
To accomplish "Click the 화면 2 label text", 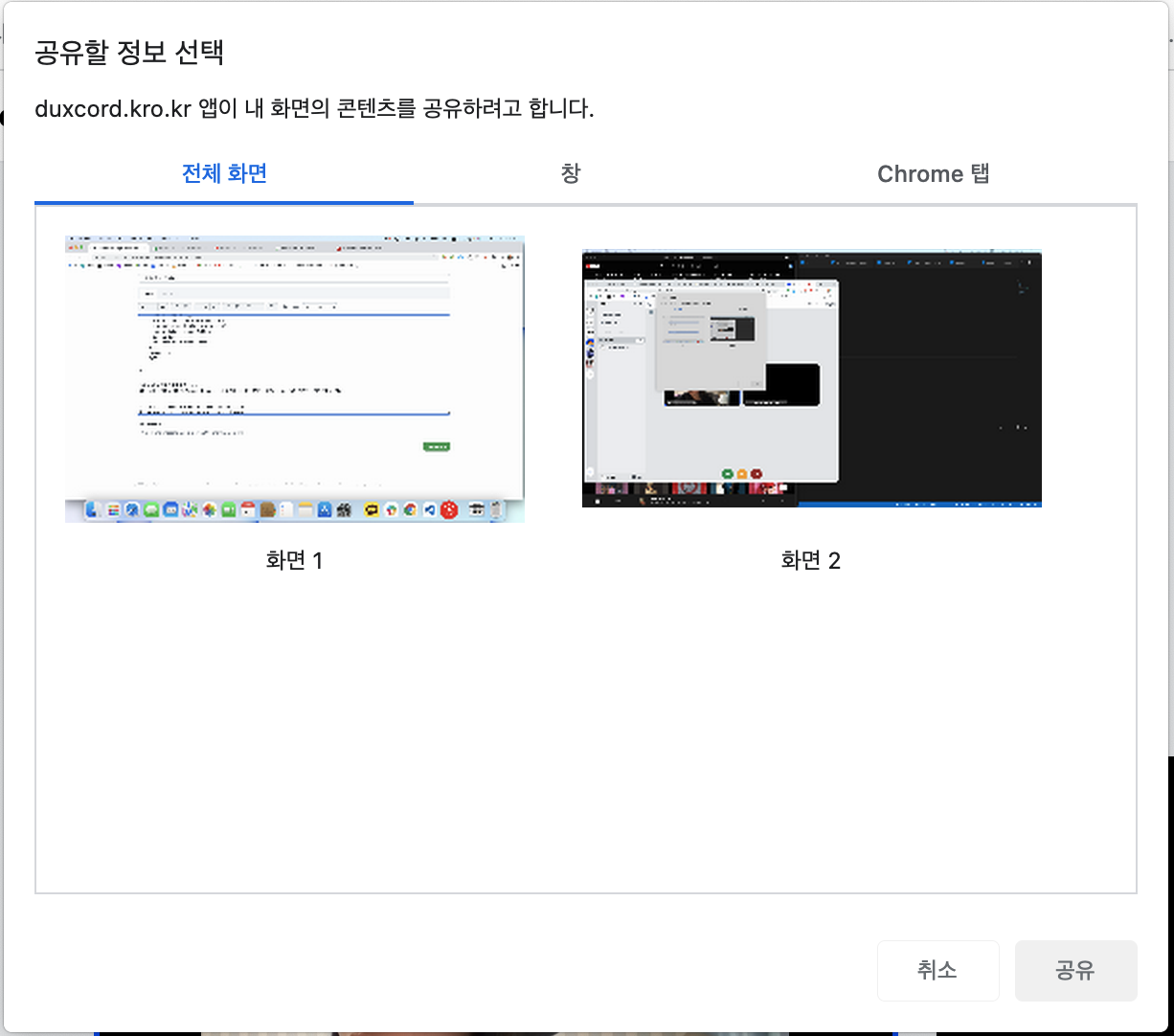I will click(x=811, y=561).
